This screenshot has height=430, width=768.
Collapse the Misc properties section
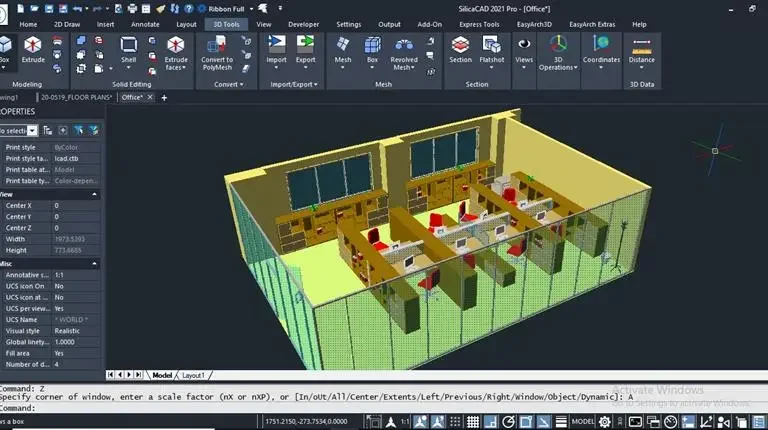[96, 263]
